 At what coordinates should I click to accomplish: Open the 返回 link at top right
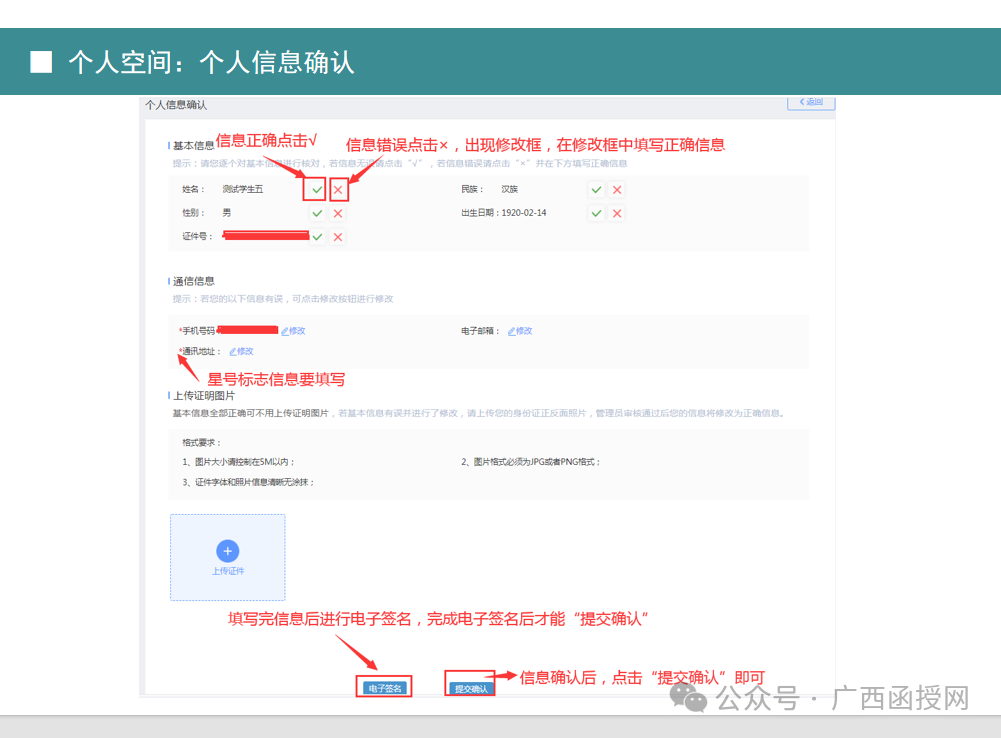click(x=810, y=102)
